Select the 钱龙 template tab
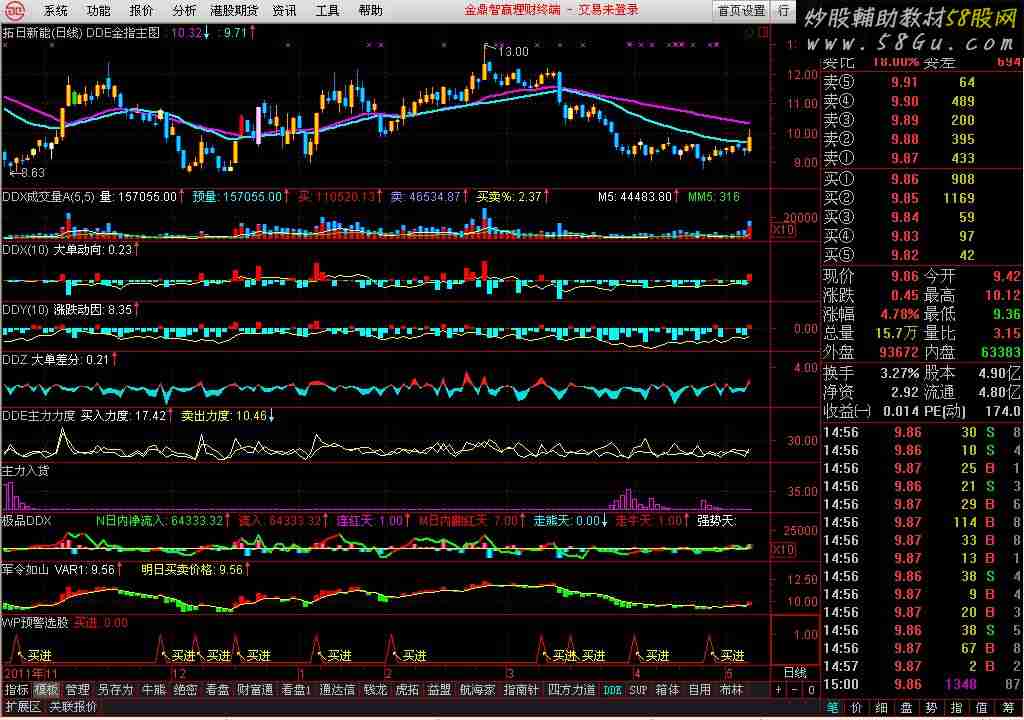1024x720 pixels. (x=376, y=690)
